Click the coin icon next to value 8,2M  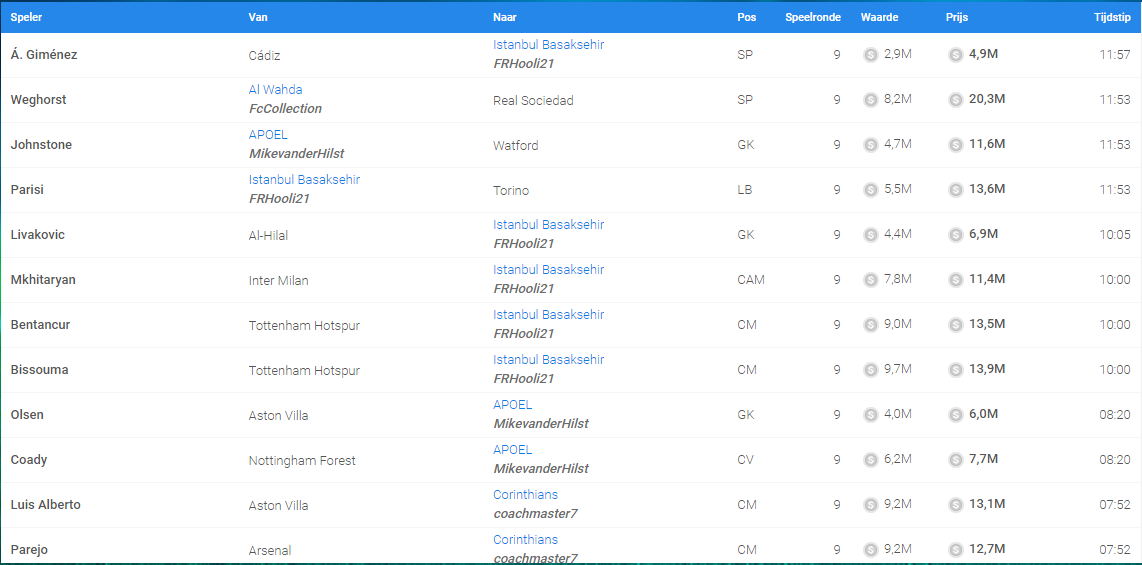pyautogui.click(x=870, y=100)
